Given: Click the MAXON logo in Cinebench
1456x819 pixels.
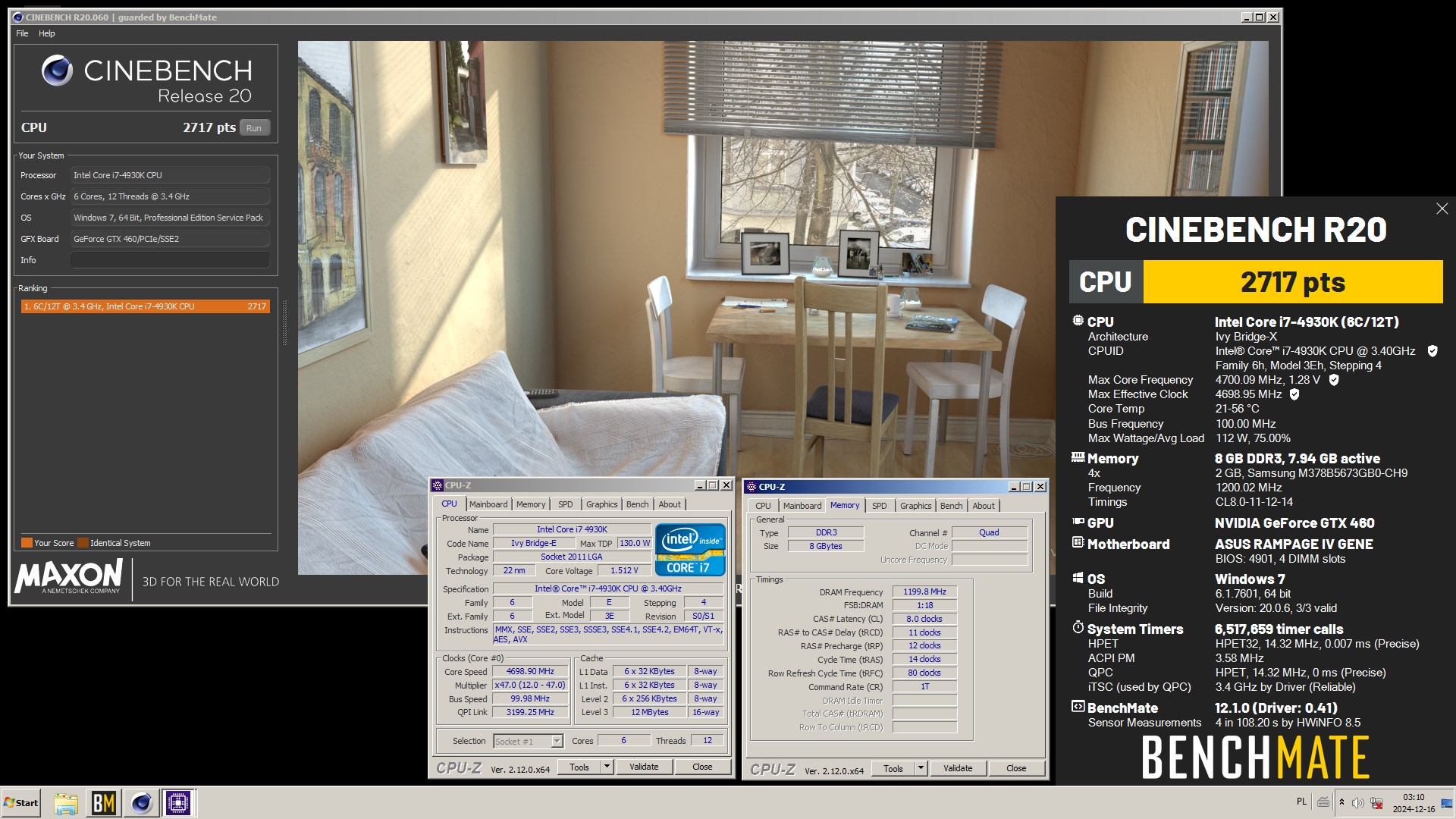Looking at the screenshot, I should tap(68, 578).
